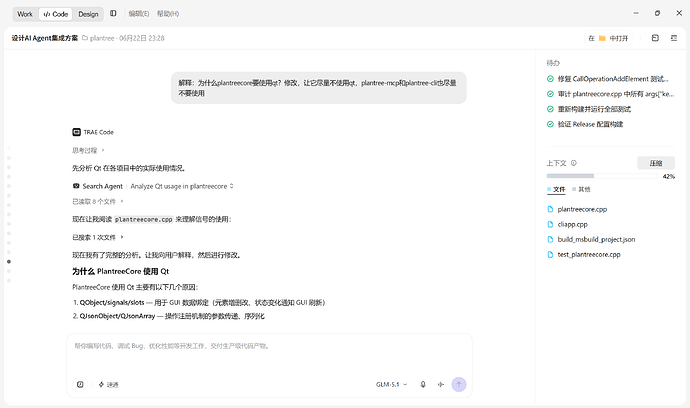
Task: Open the layout panel icon in header
Action: (655, 38)
